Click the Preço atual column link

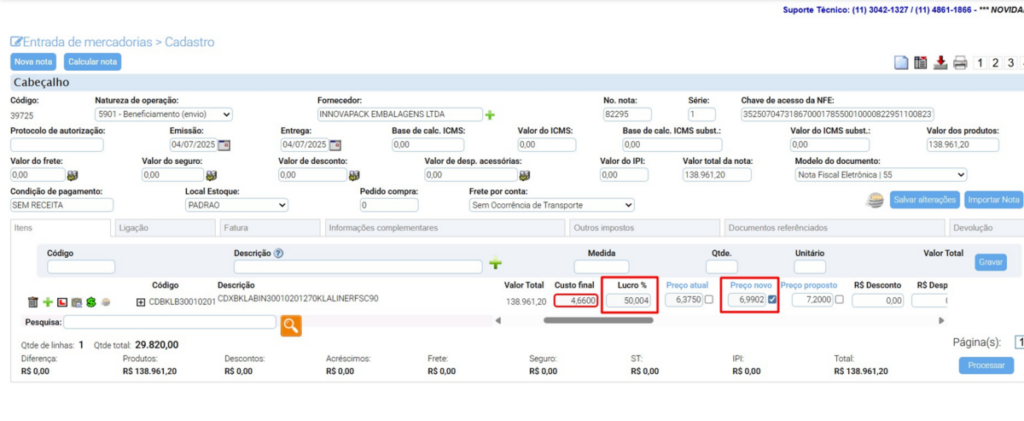tap(687, 285)
